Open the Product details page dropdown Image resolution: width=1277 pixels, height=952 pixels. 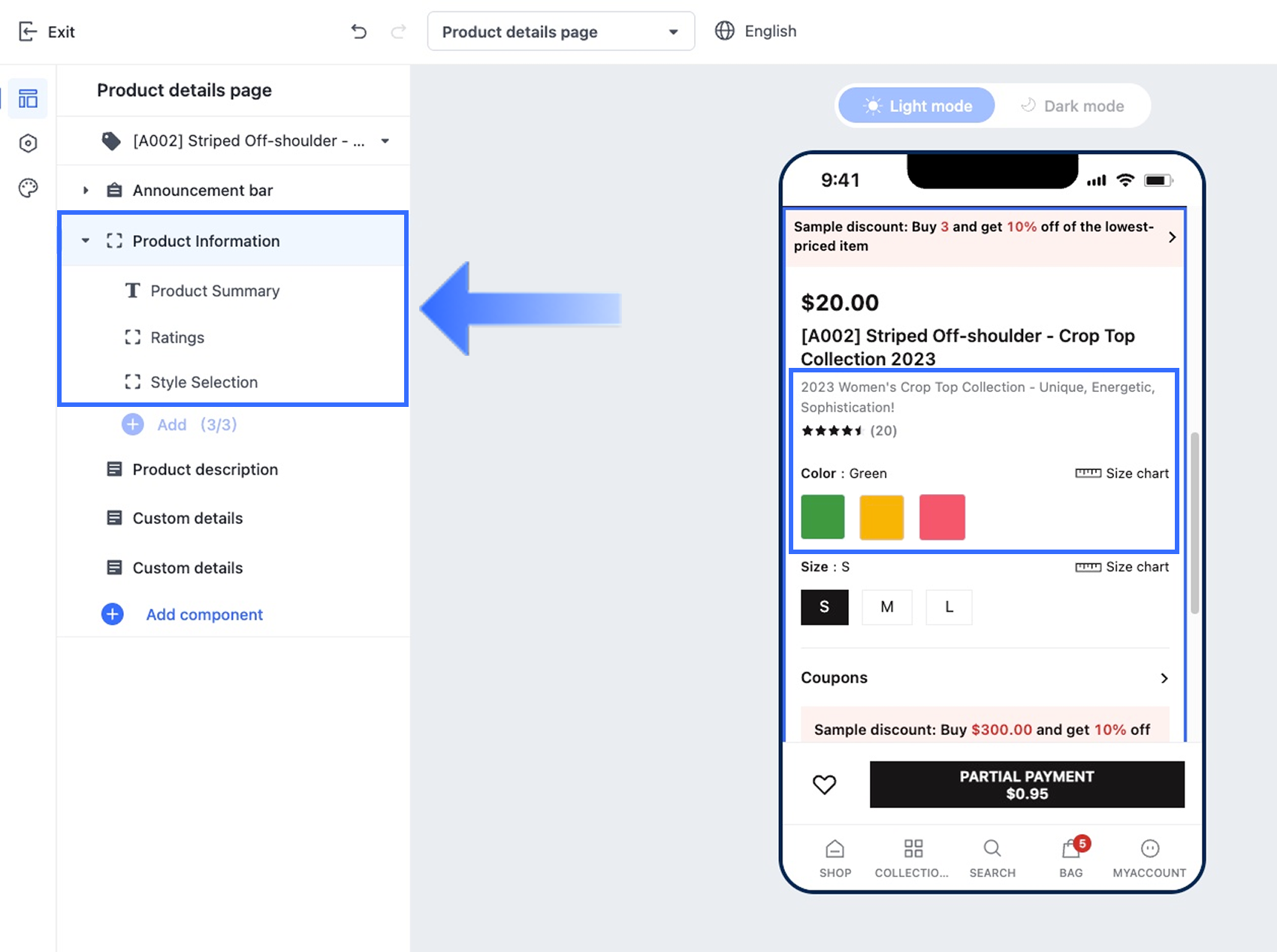tap(560, 32)
